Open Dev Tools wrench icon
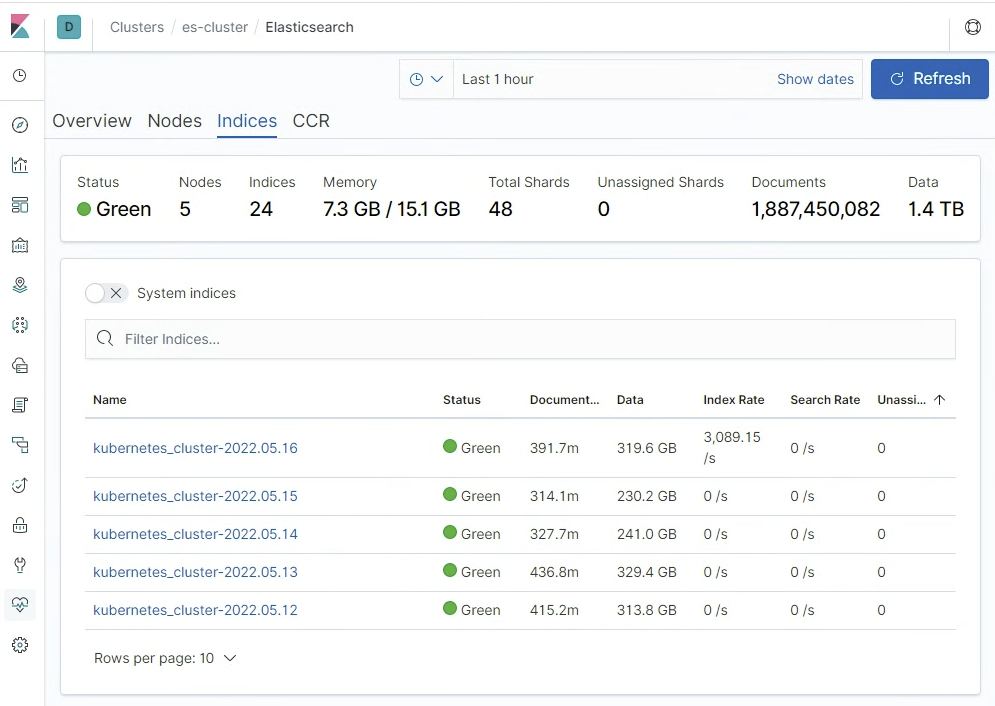This screenshot has width=995, height=706. pyautogui.click(x=20, y=565)
